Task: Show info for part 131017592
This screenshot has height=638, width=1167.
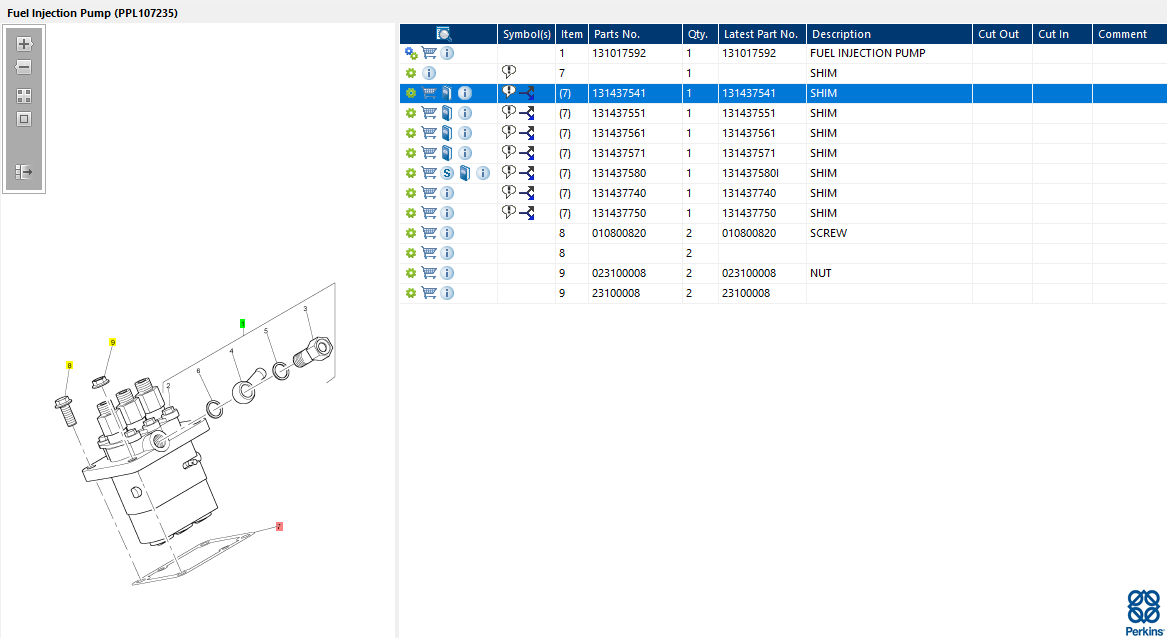Action: (x=447, y=53)
